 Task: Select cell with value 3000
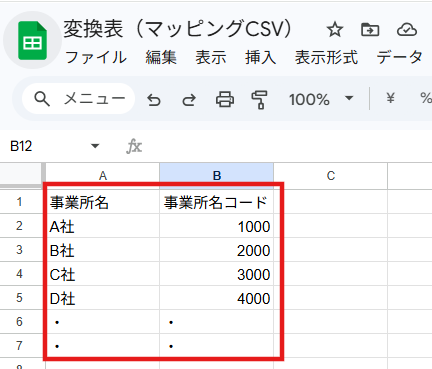click(217, 274)
